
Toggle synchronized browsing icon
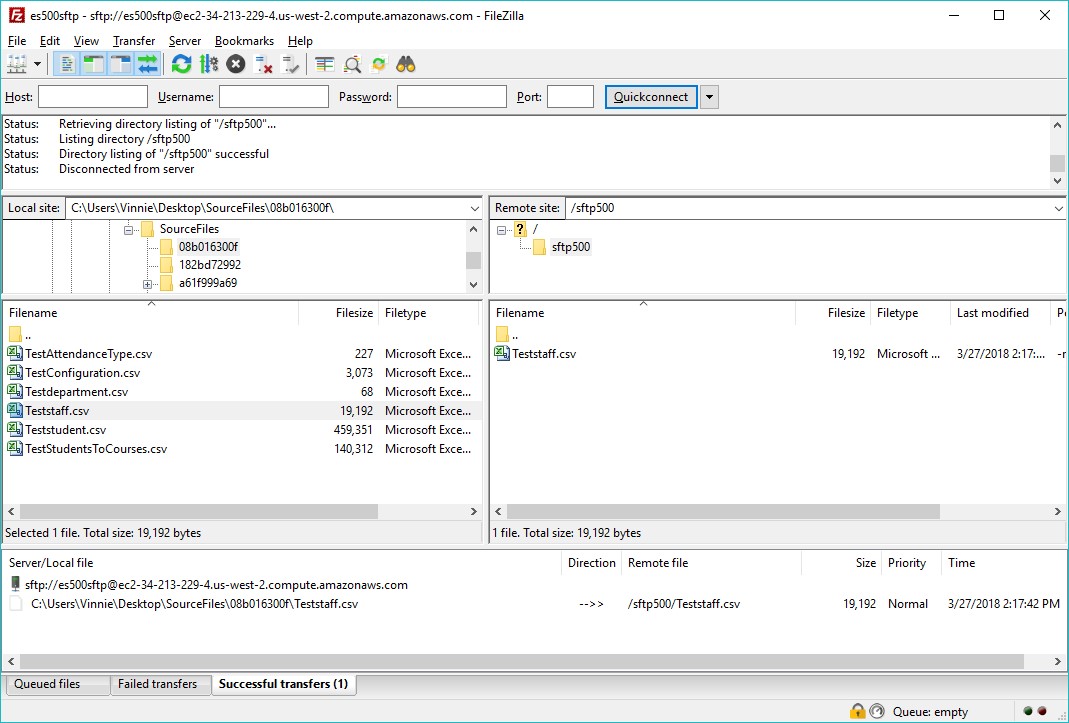pos(379,65)
